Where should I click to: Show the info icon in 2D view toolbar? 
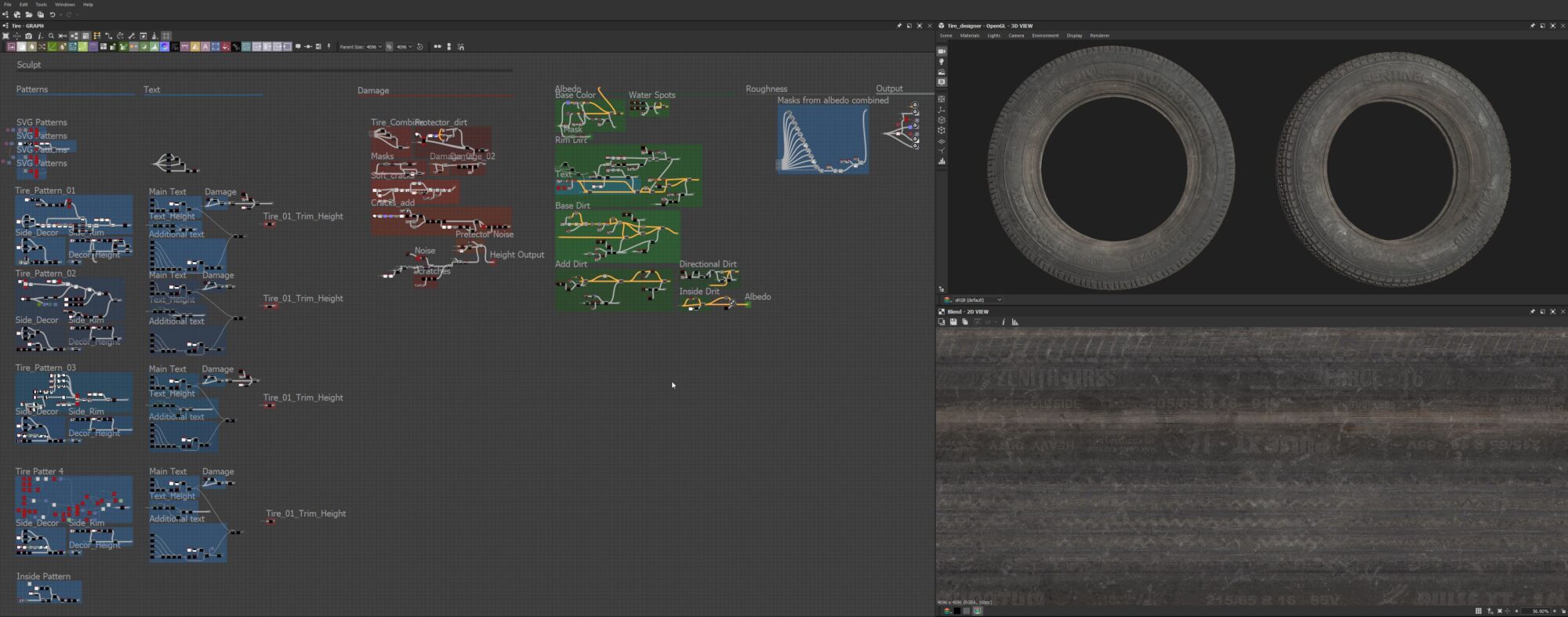(x=1004, y=322)
